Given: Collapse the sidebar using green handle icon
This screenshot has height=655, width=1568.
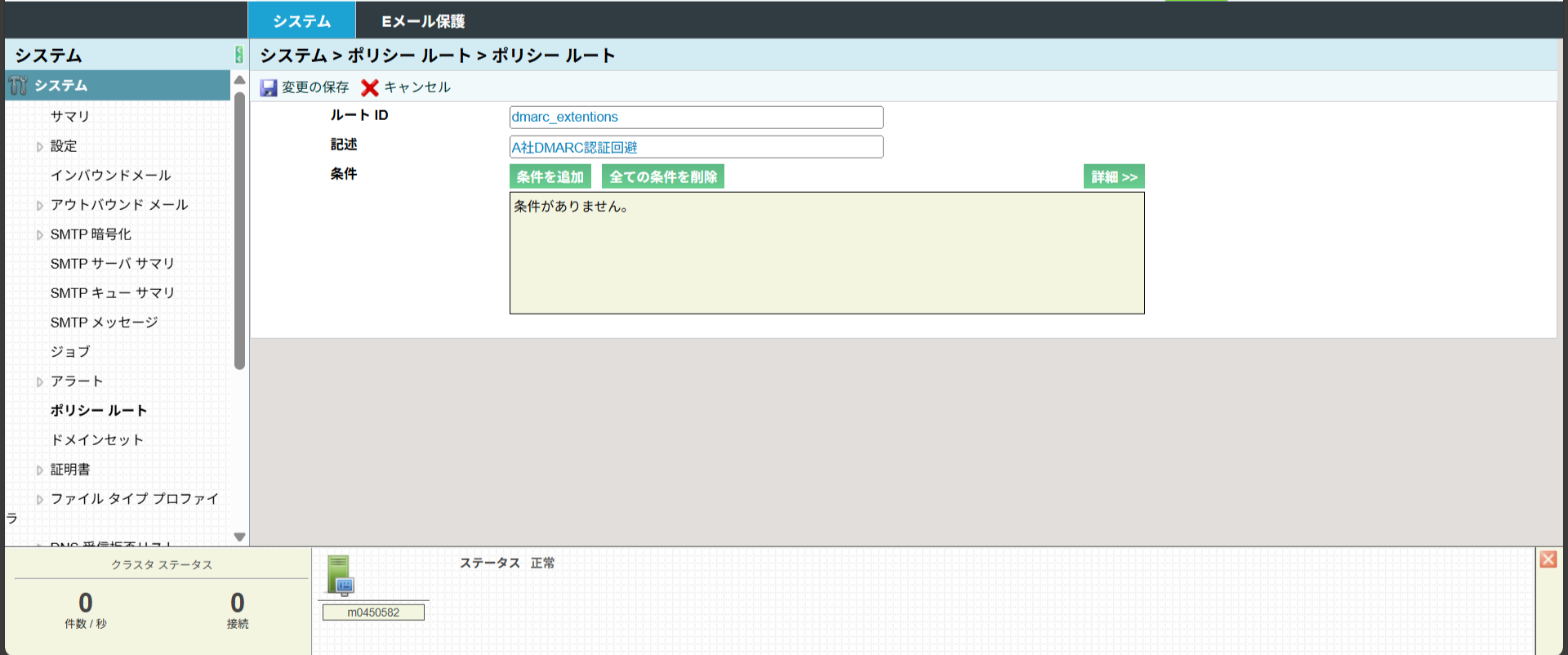Looking at the screenshot, I should click(238, 55).
